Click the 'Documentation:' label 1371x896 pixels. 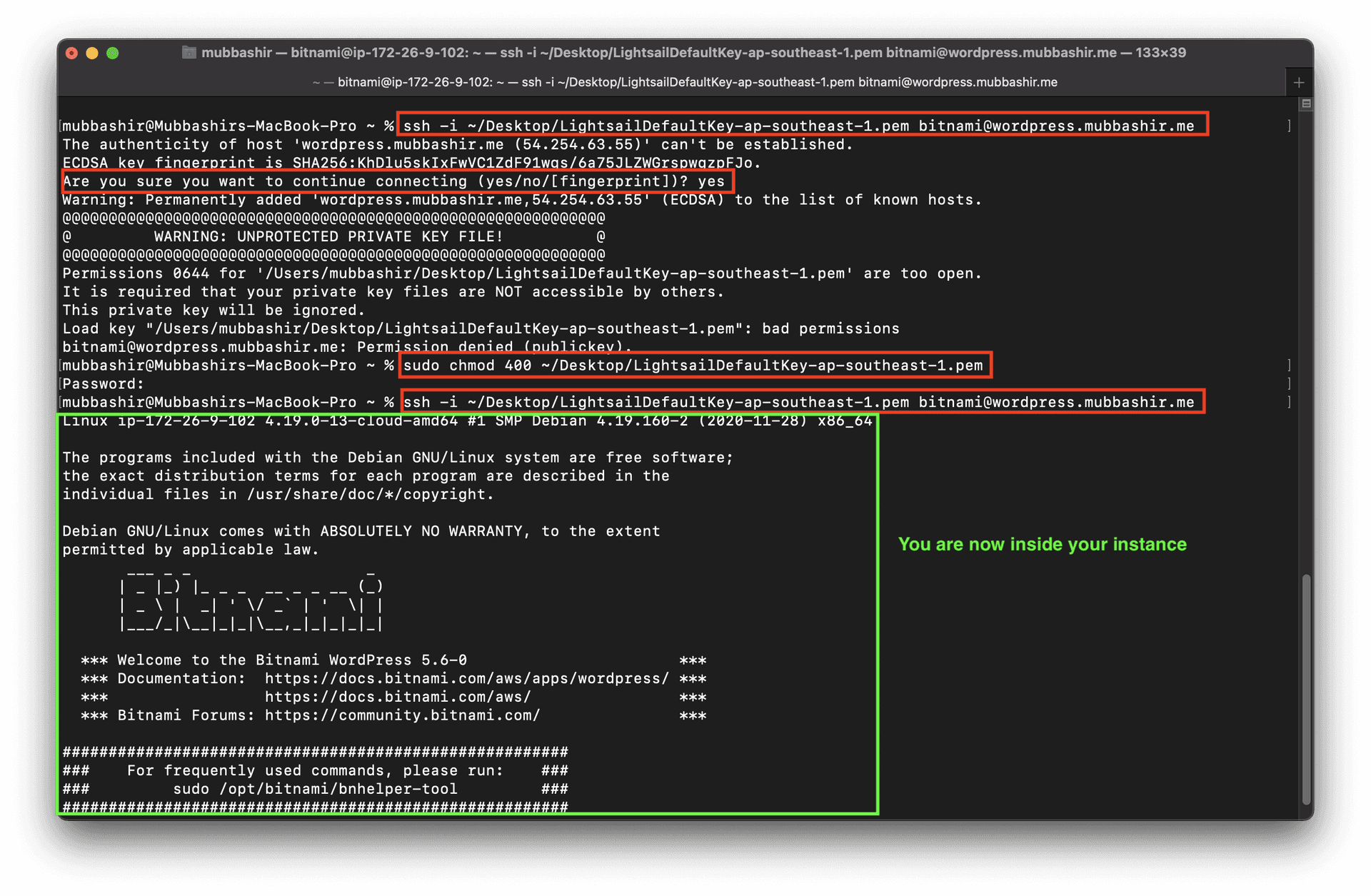pyautogui.click(x=181, y=679)
